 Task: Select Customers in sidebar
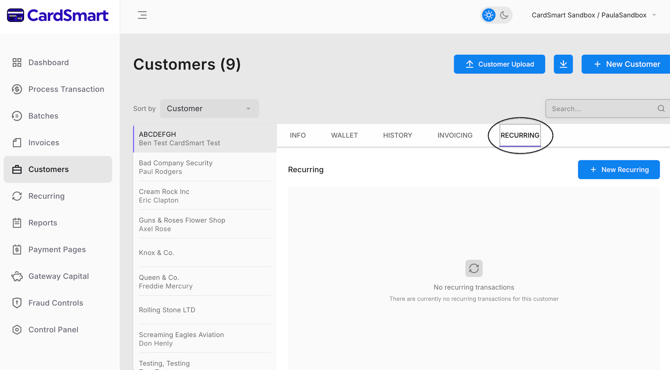pyautogui.click(x=58, y=169)
